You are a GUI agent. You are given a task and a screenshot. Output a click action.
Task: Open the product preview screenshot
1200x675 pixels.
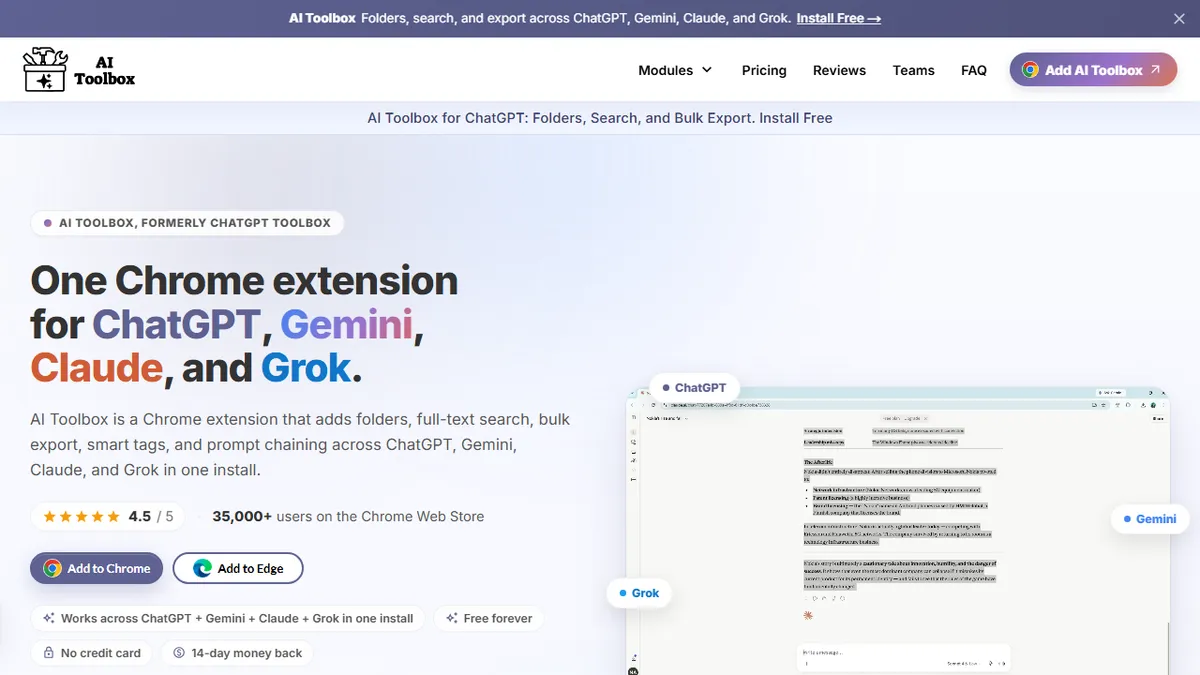click(897, 531)
